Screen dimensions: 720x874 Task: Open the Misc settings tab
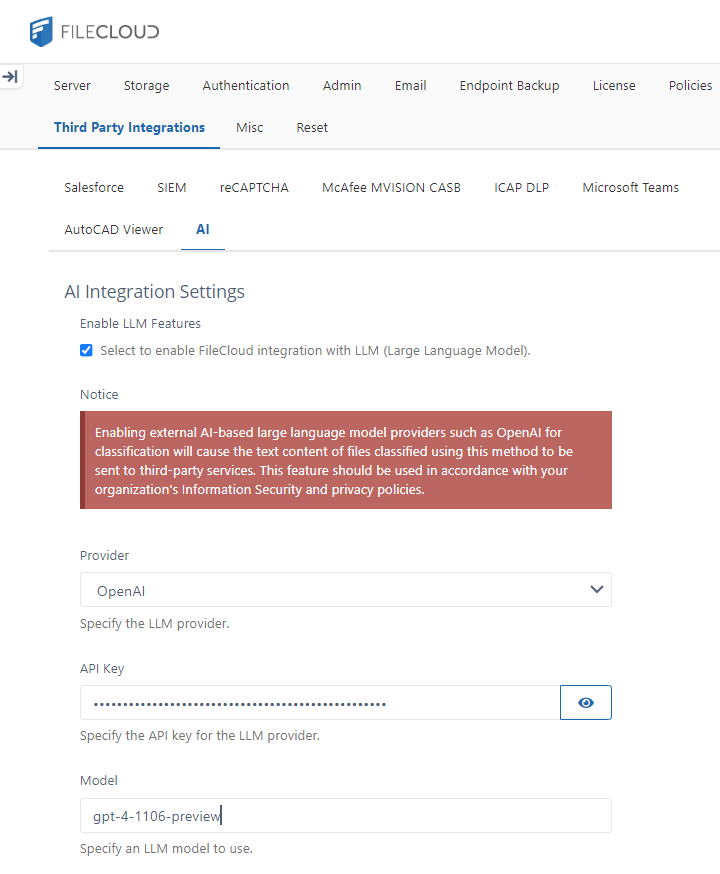tap(250, 128)
